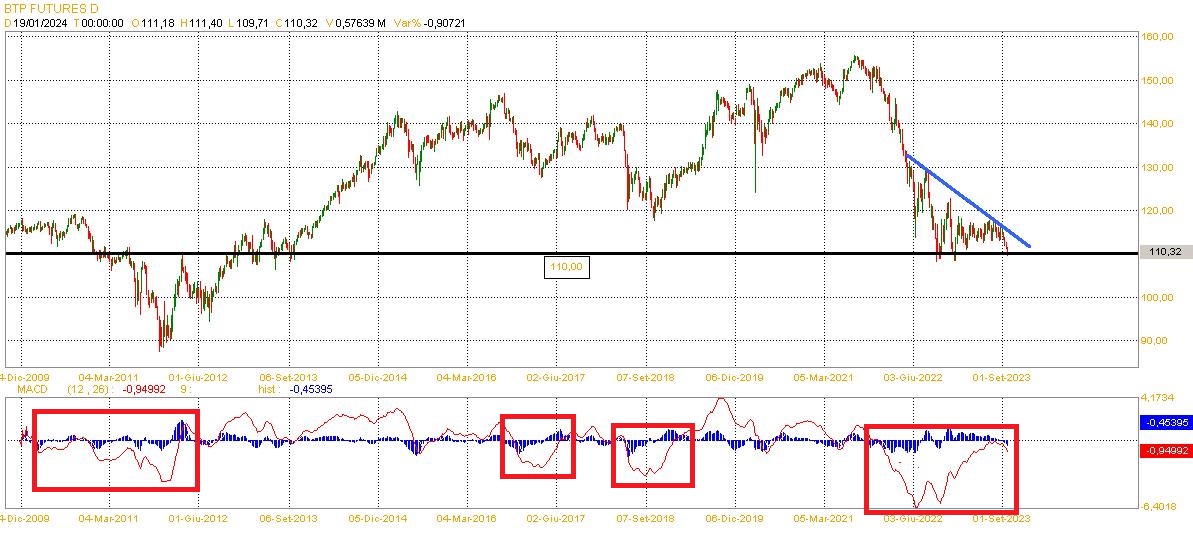Click the red -0,94992 MACD value tag

coord(1164,451)
